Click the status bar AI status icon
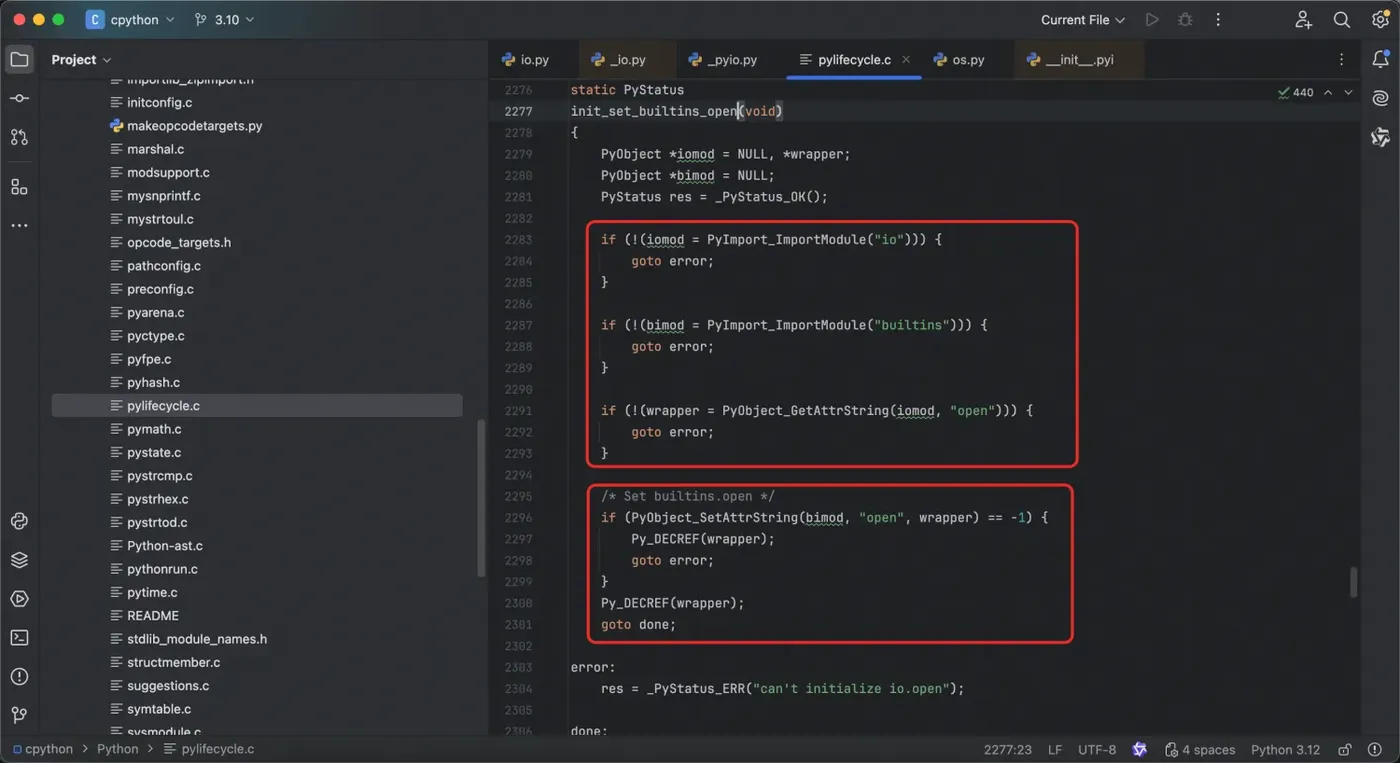Screen dimensions: 1400x763 [x=1139, y=749]
